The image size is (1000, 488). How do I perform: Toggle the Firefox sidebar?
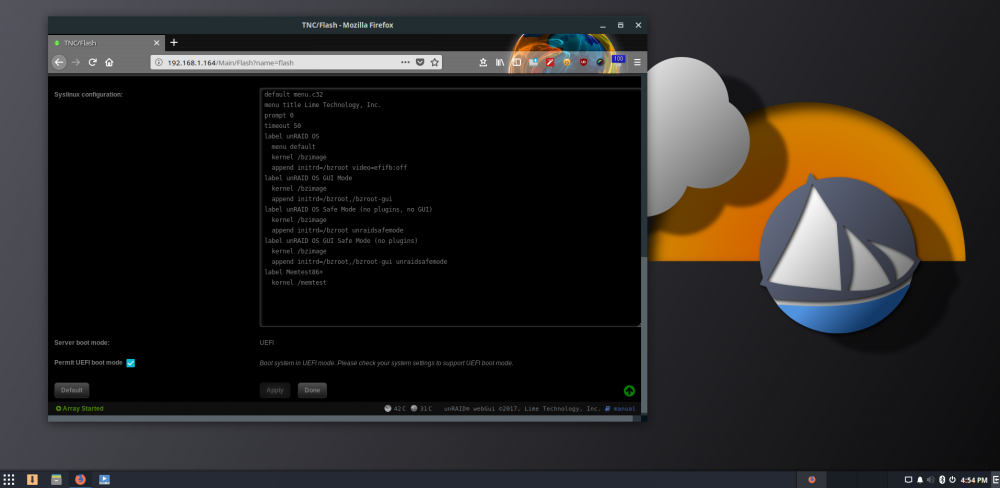tap(517, 63)
